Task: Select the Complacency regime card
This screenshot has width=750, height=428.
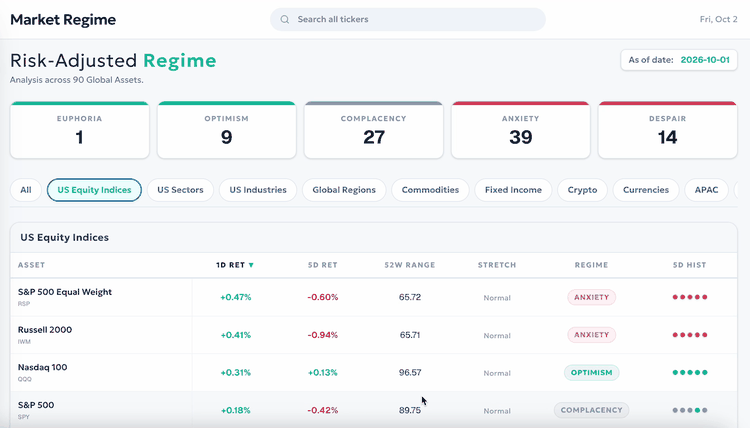Action: (374, 130)
